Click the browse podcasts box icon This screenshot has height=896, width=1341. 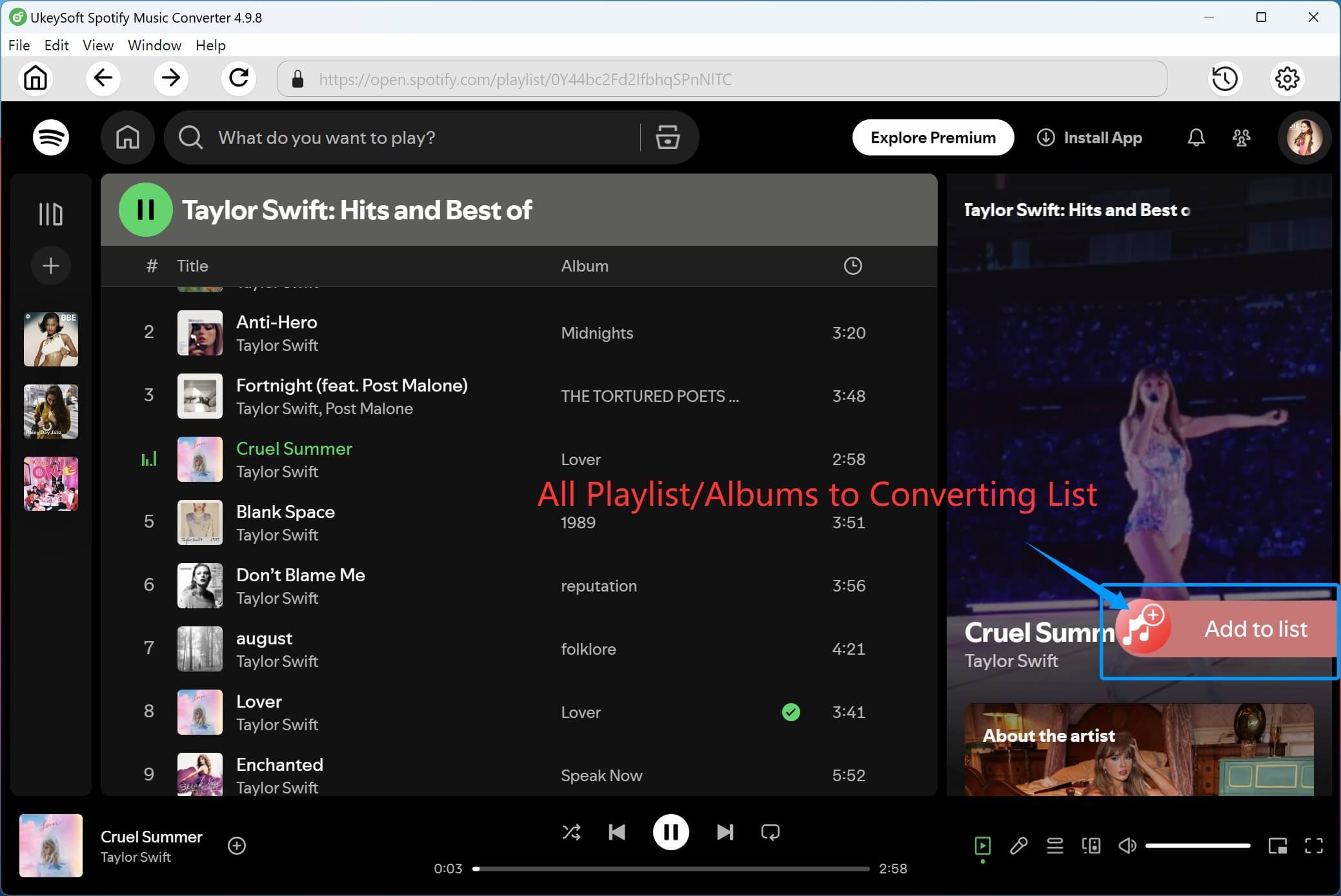pos(667,137)
